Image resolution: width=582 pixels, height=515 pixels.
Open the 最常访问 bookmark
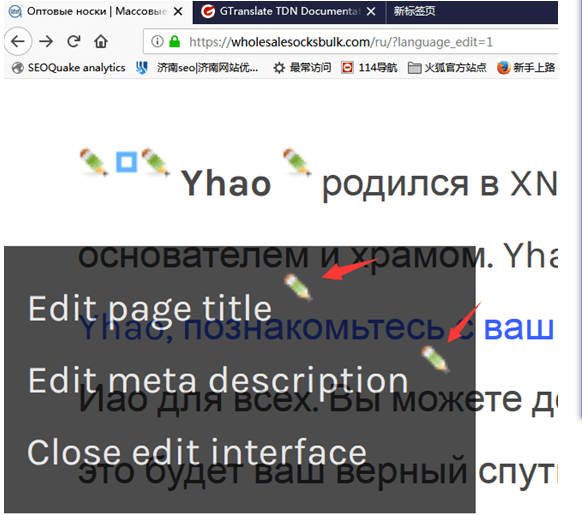[302, 68]
